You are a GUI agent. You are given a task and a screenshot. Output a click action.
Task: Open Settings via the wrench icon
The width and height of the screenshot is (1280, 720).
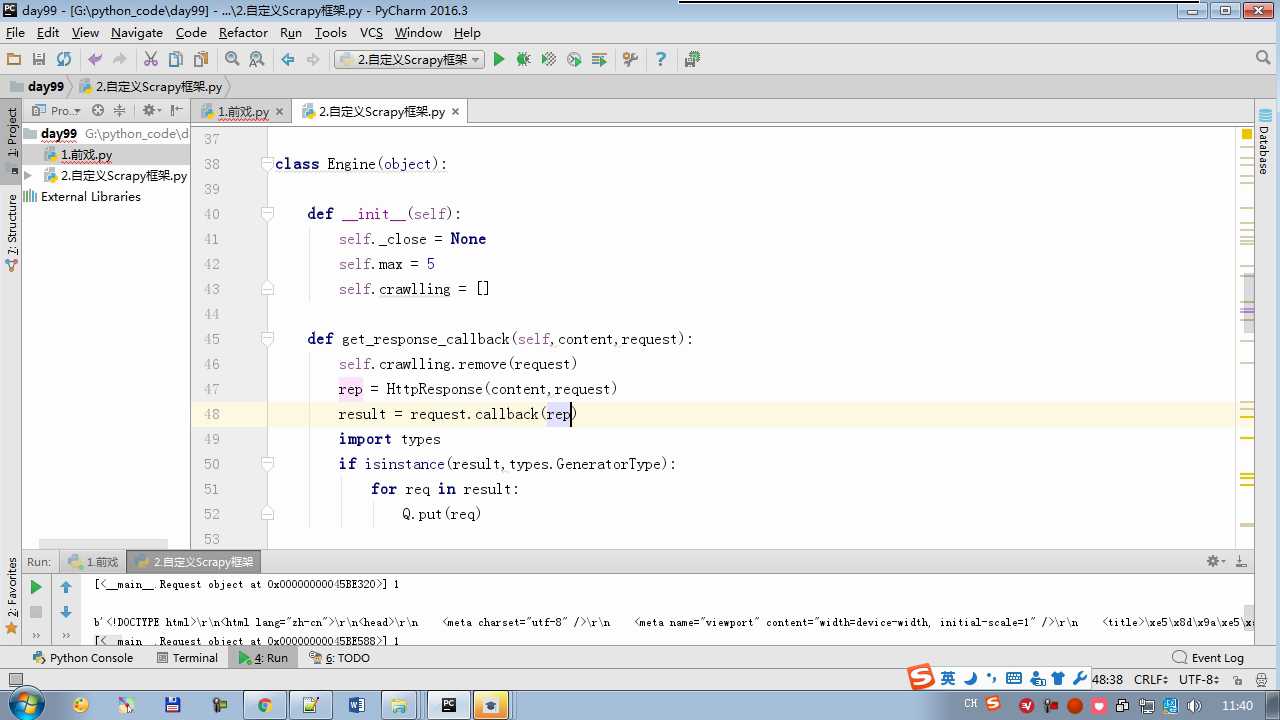point(630,60)
